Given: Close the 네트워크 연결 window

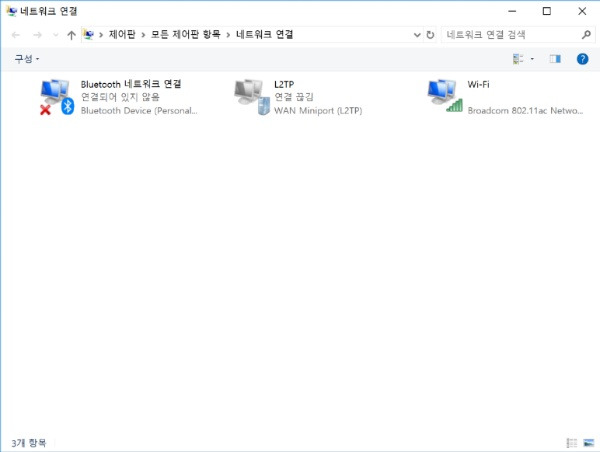Looking at the screenshot, I should pos(582,11).
